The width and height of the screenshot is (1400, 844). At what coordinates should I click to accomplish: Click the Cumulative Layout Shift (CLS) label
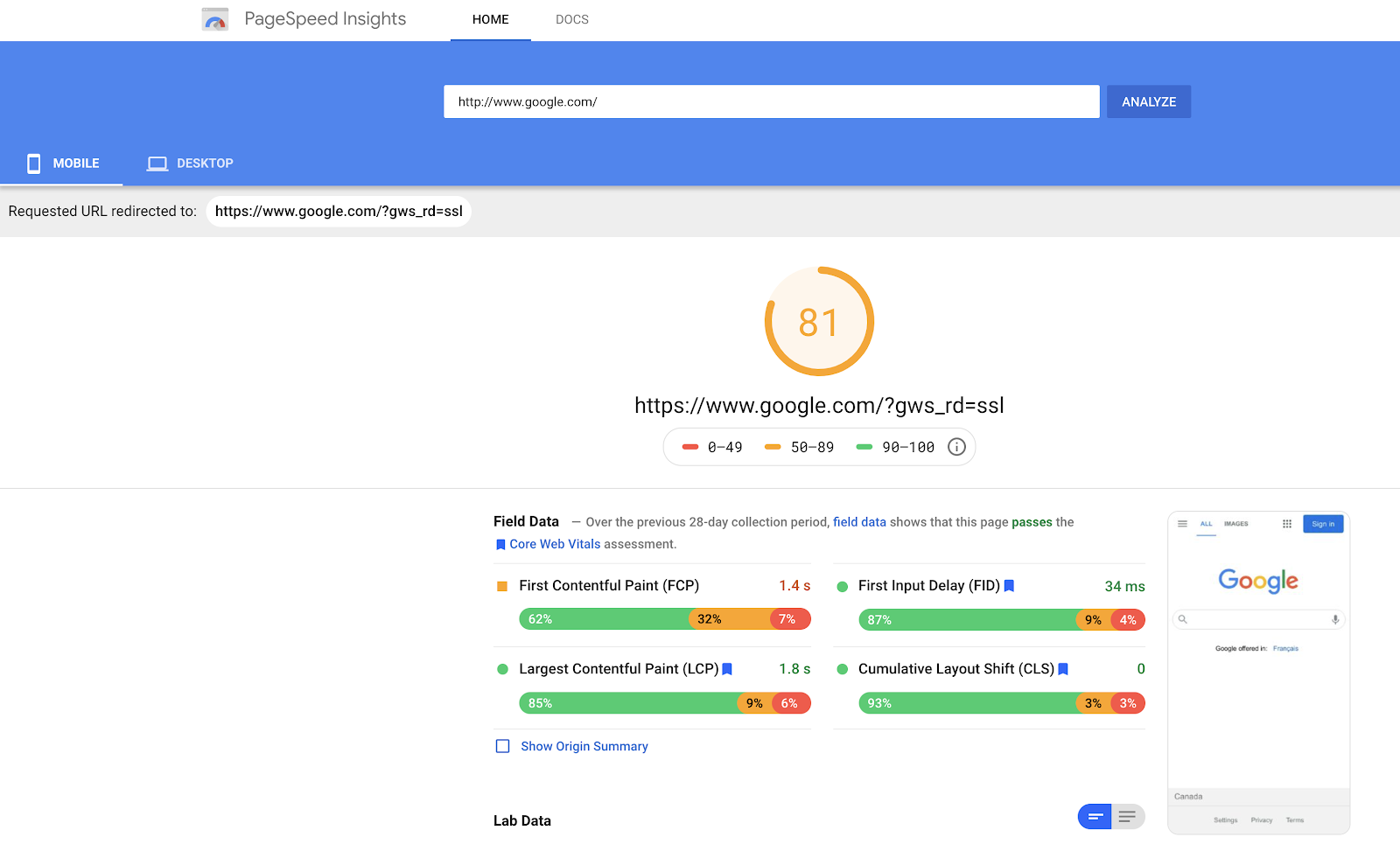tap(956, 669)
